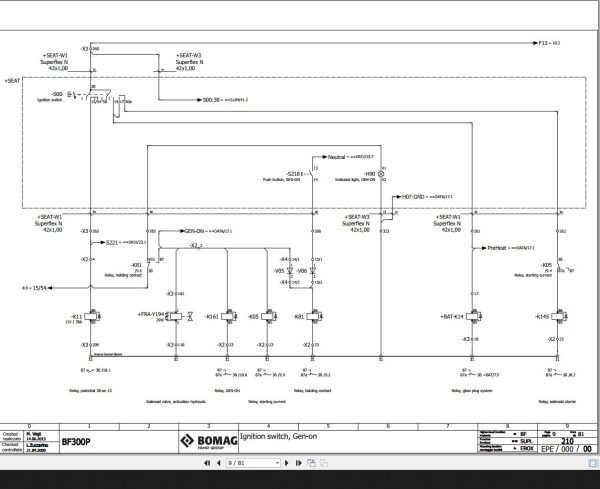Click the '-K11' relay coil label
This screenshot has height=489, width=600.
click(x=76, y=316)
